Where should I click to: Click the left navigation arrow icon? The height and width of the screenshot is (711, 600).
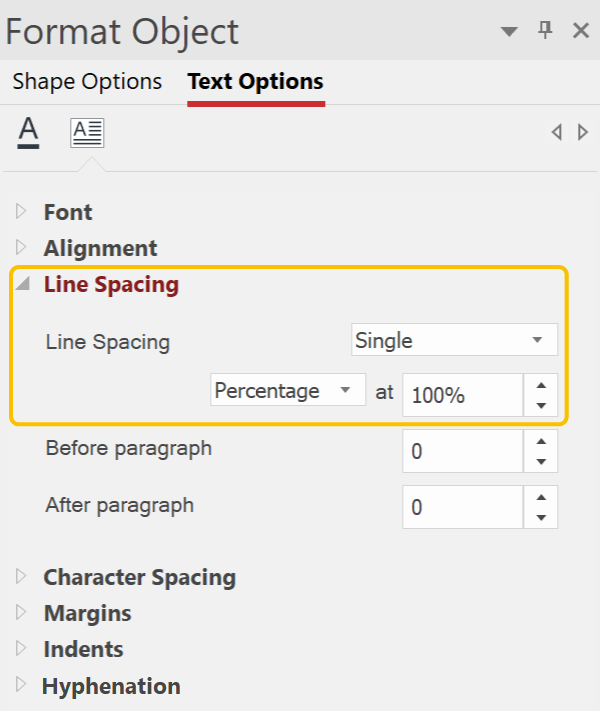pos(557,132)
